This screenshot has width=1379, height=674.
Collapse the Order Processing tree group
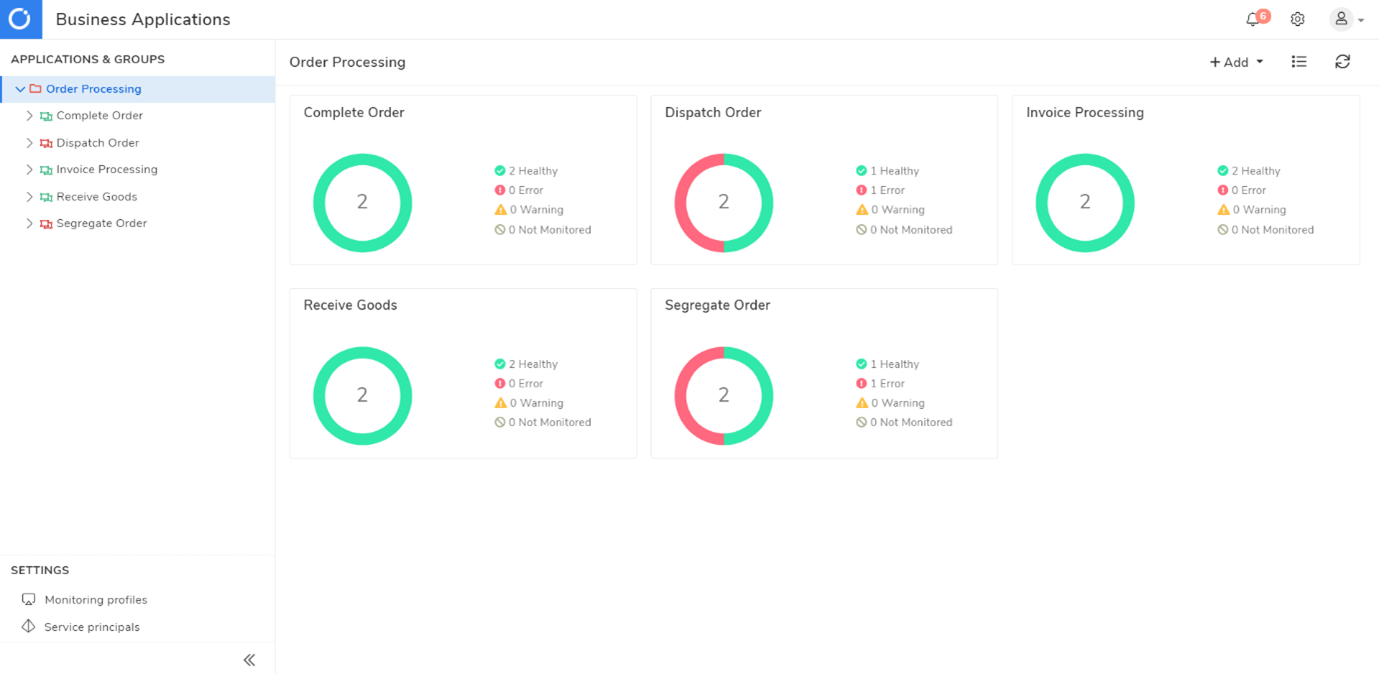coord(20,89)
